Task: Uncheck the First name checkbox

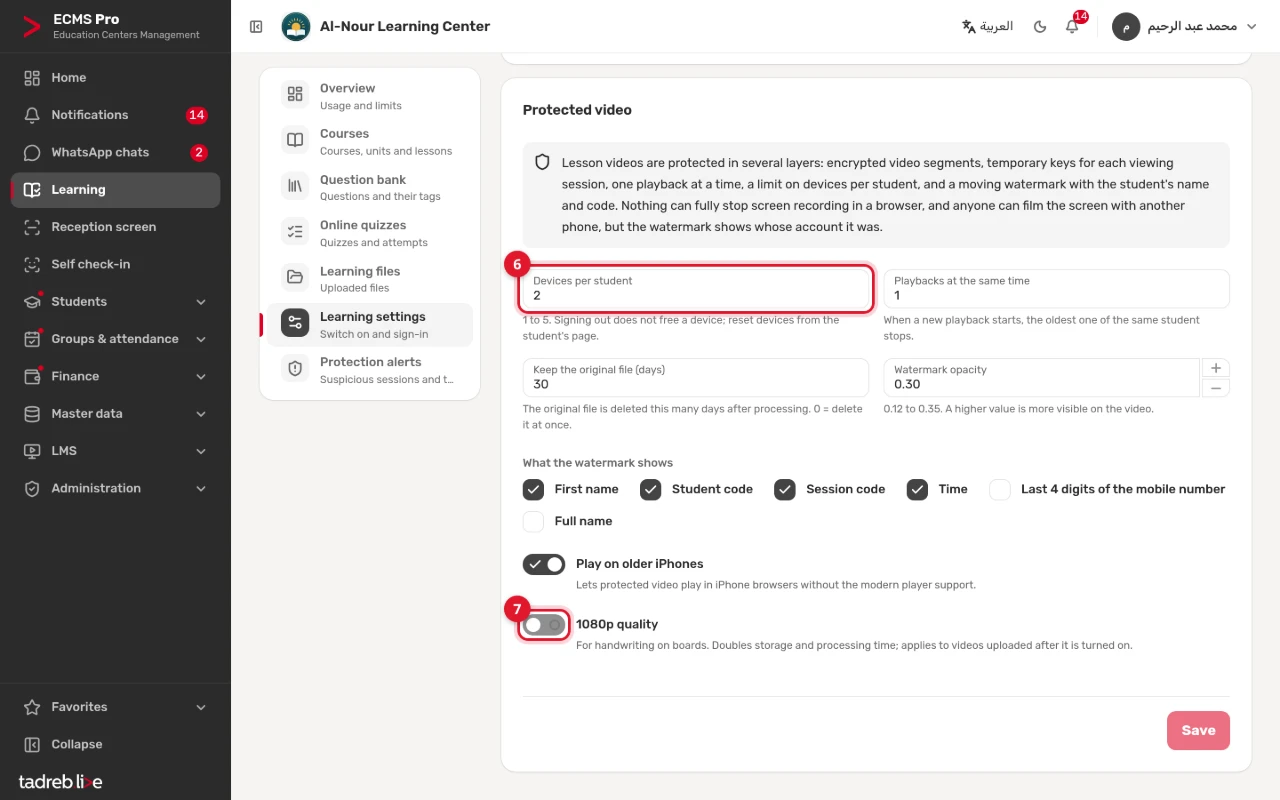Action: [x=534, y=489]
